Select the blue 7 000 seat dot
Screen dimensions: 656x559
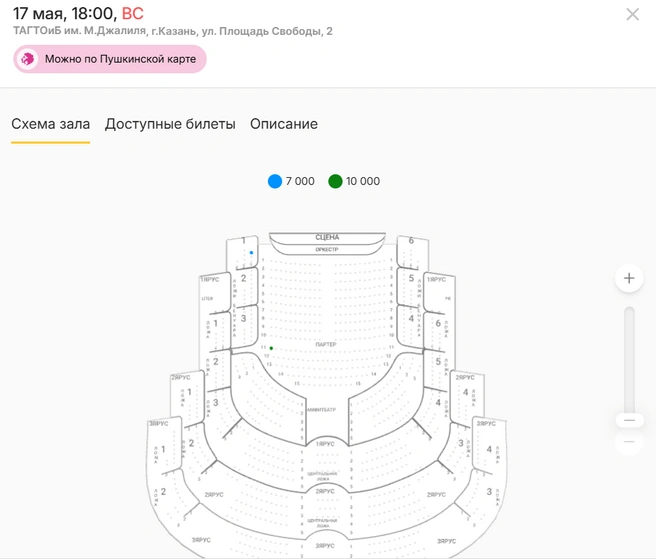point(251,253)
